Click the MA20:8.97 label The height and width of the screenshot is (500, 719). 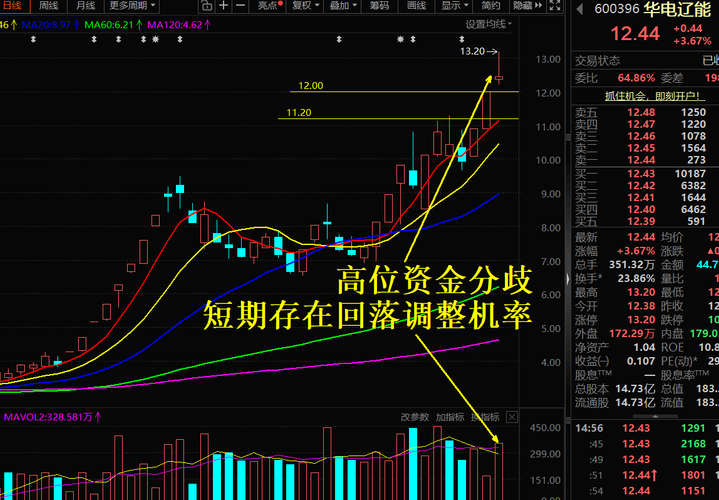click(x=50, y=25)
